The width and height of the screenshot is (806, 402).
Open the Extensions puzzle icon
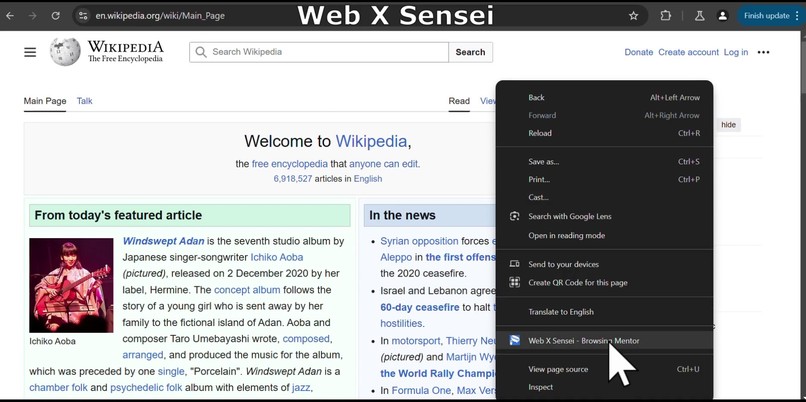666,16
